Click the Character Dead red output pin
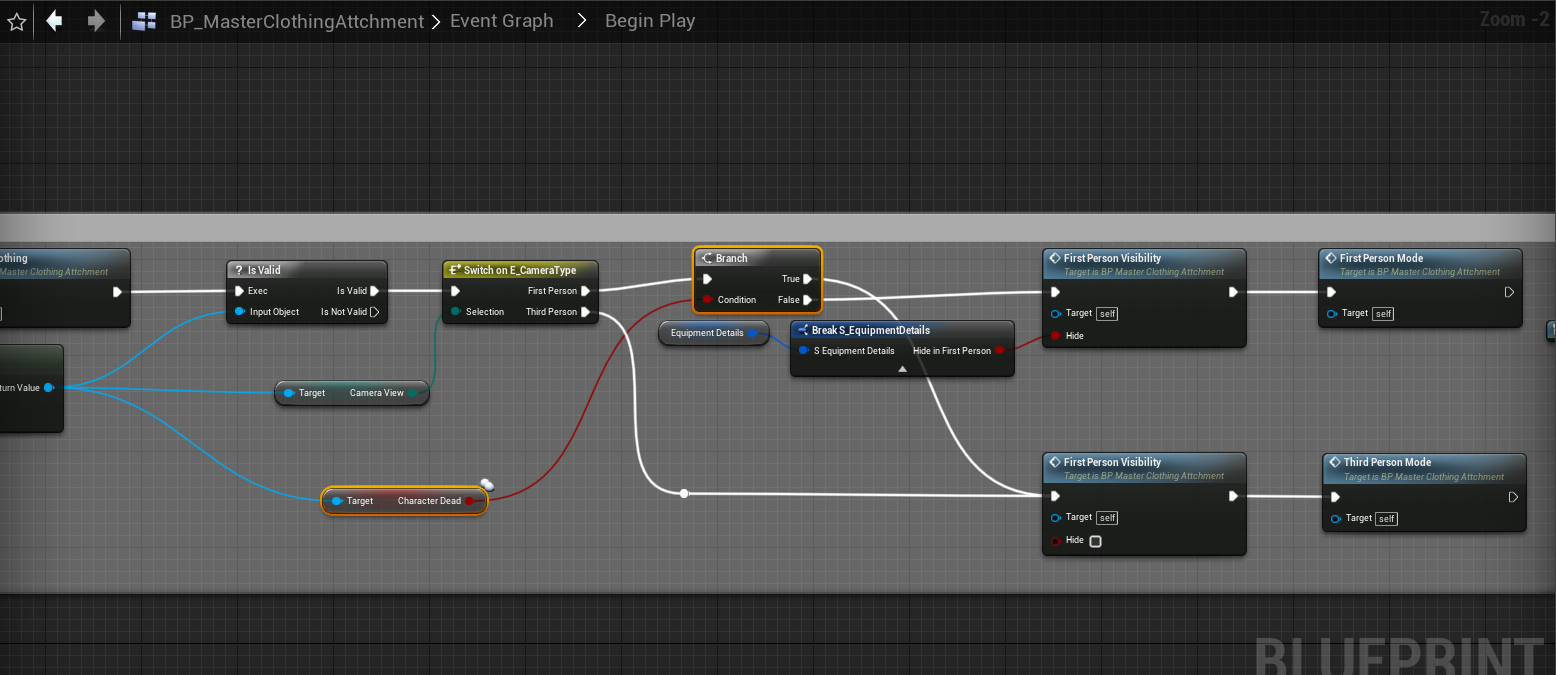1556x675 pixels. pos(470,501)
